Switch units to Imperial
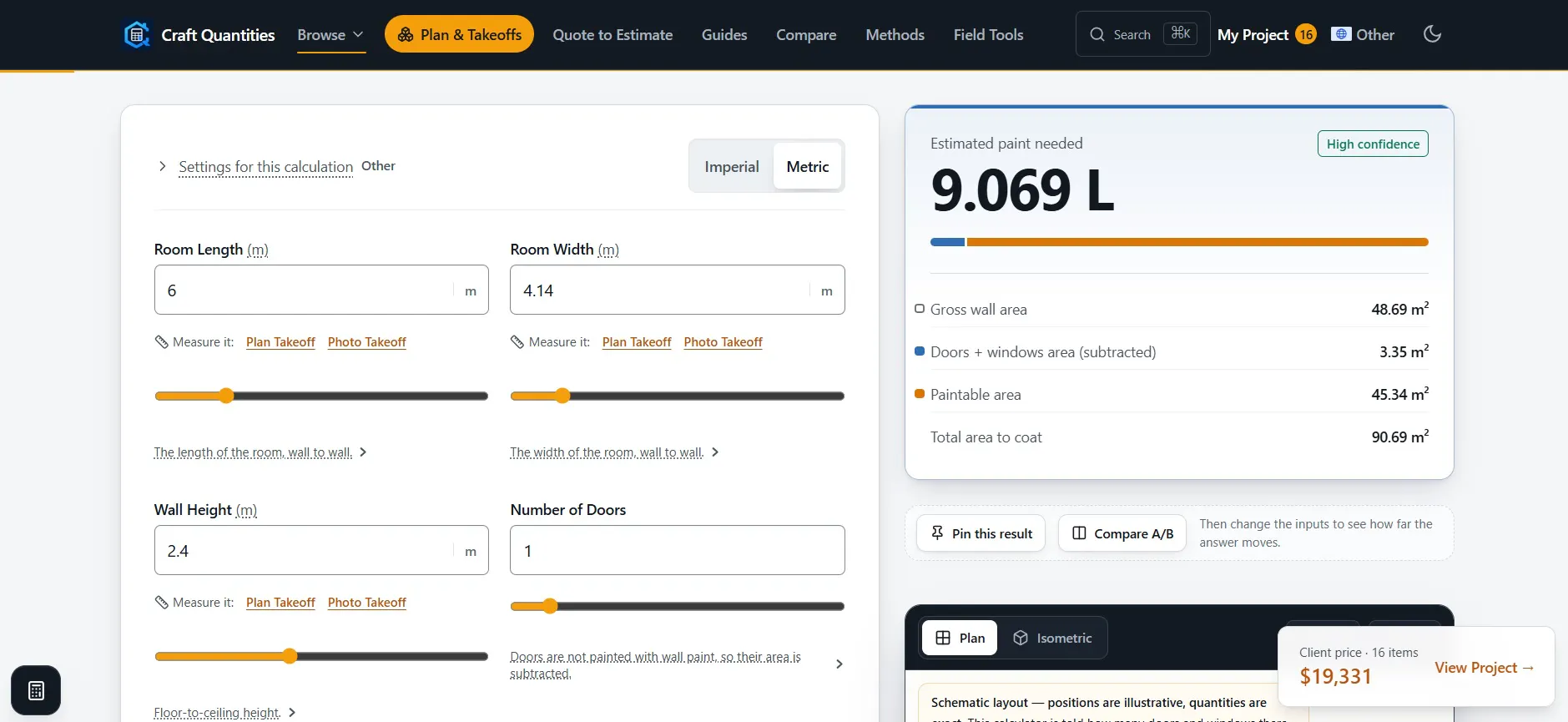Viewport: 1568px width, 722px height. pyautogui.click(x=732, y=166)
